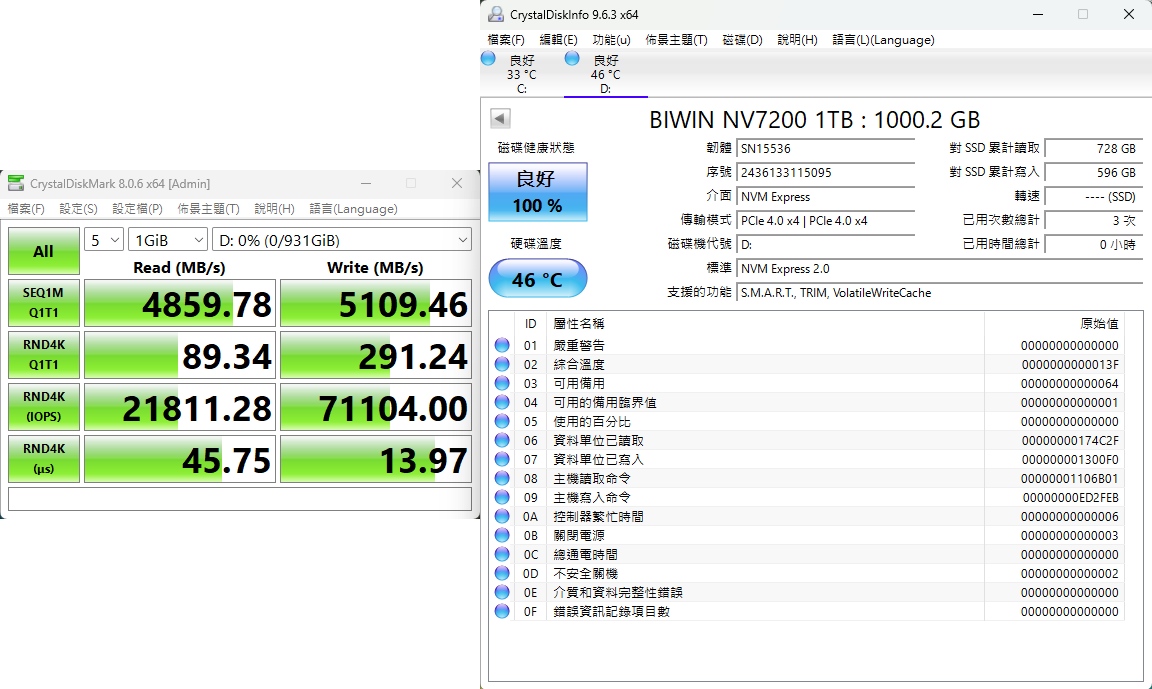This screenshot has width=1152, height=689.
Task: Click the CrystalDiskMark title bar app icon
Action: coord(15,183)
